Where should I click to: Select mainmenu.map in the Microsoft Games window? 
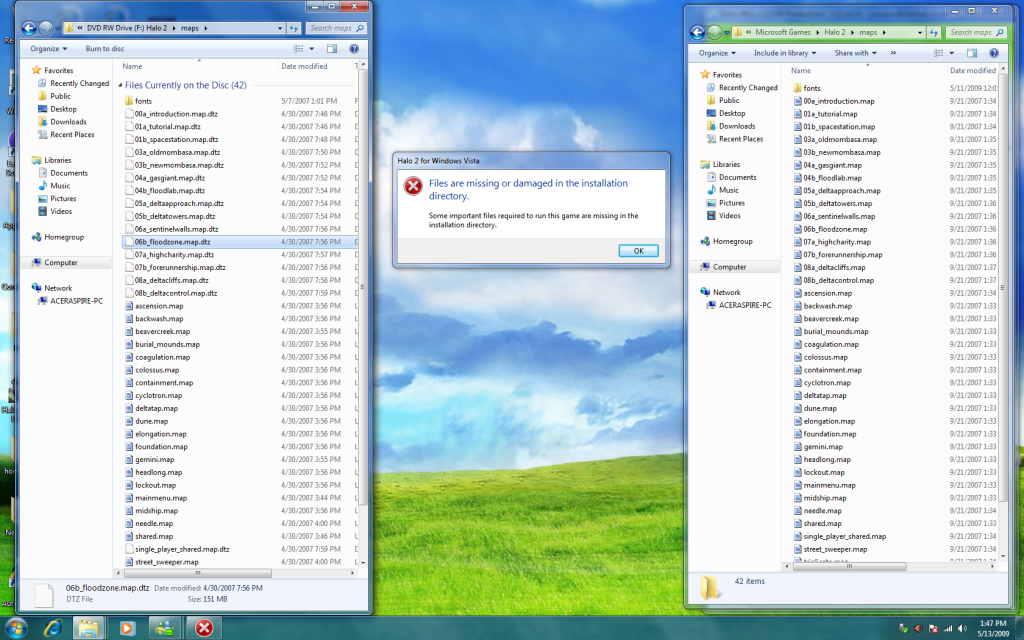(829, 485)
